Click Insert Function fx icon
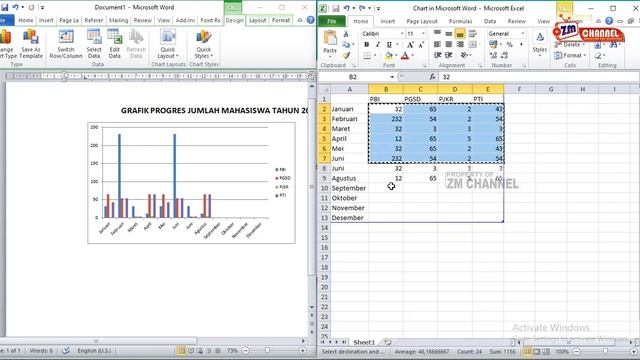This screenshot has width=640, height=360. pos(432,77)
